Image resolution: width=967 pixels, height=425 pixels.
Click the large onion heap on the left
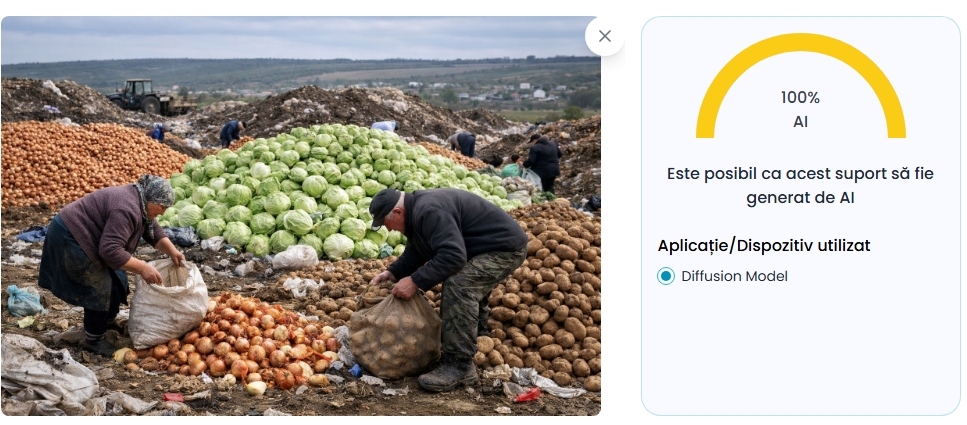[x=86, y=162]
